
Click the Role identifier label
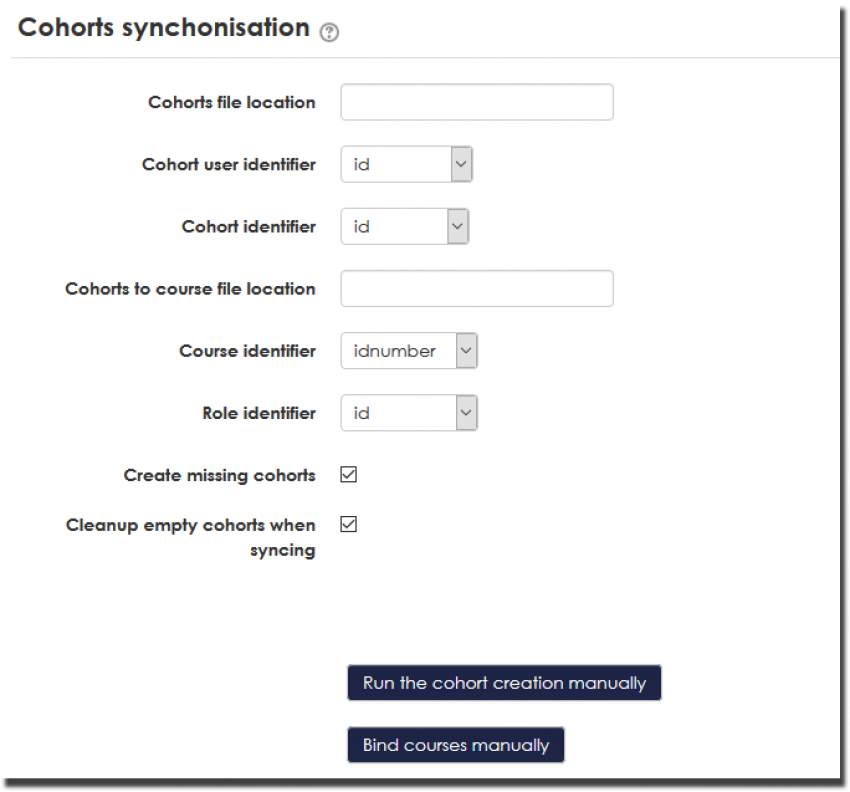pyautogui.click(x=259, y=413)
